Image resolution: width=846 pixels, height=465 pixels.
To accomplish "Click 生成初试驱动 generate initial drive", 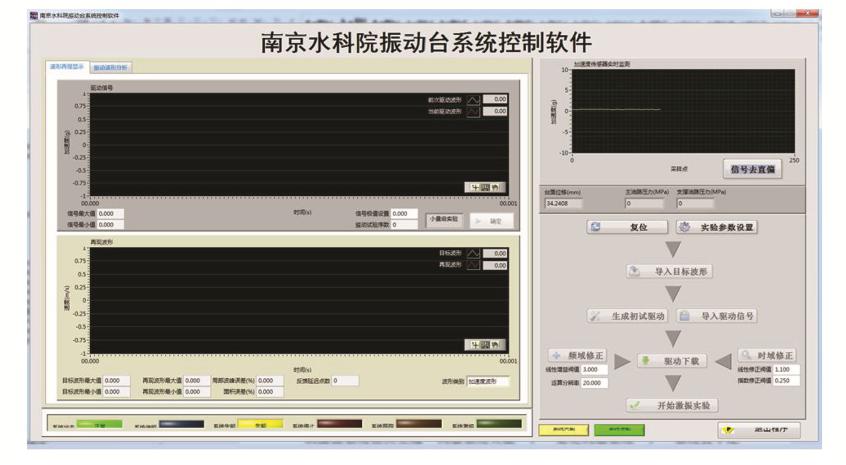I will point(627,315).
